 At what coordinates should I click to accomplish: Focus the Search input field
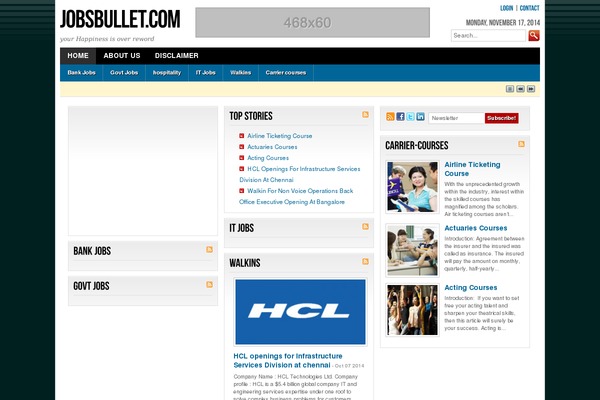point(488,36)
